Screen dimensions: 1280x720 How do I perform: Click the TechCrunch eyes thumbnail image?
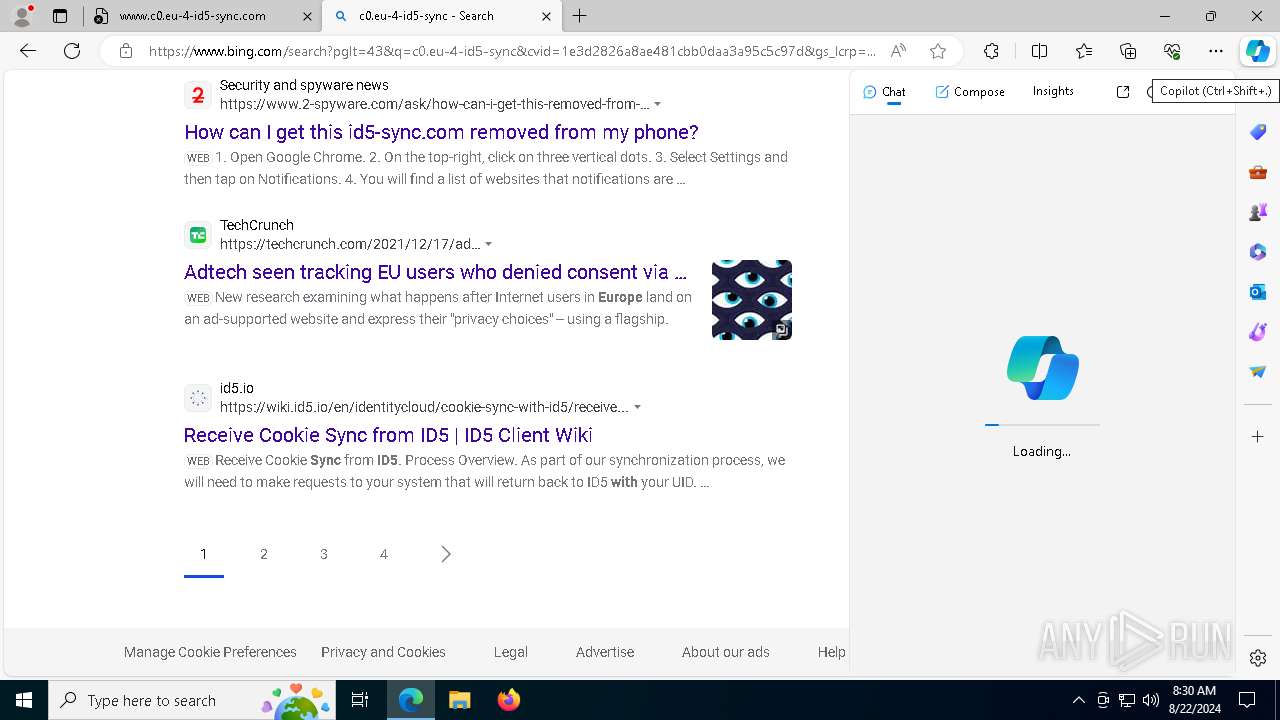point(752,300)
